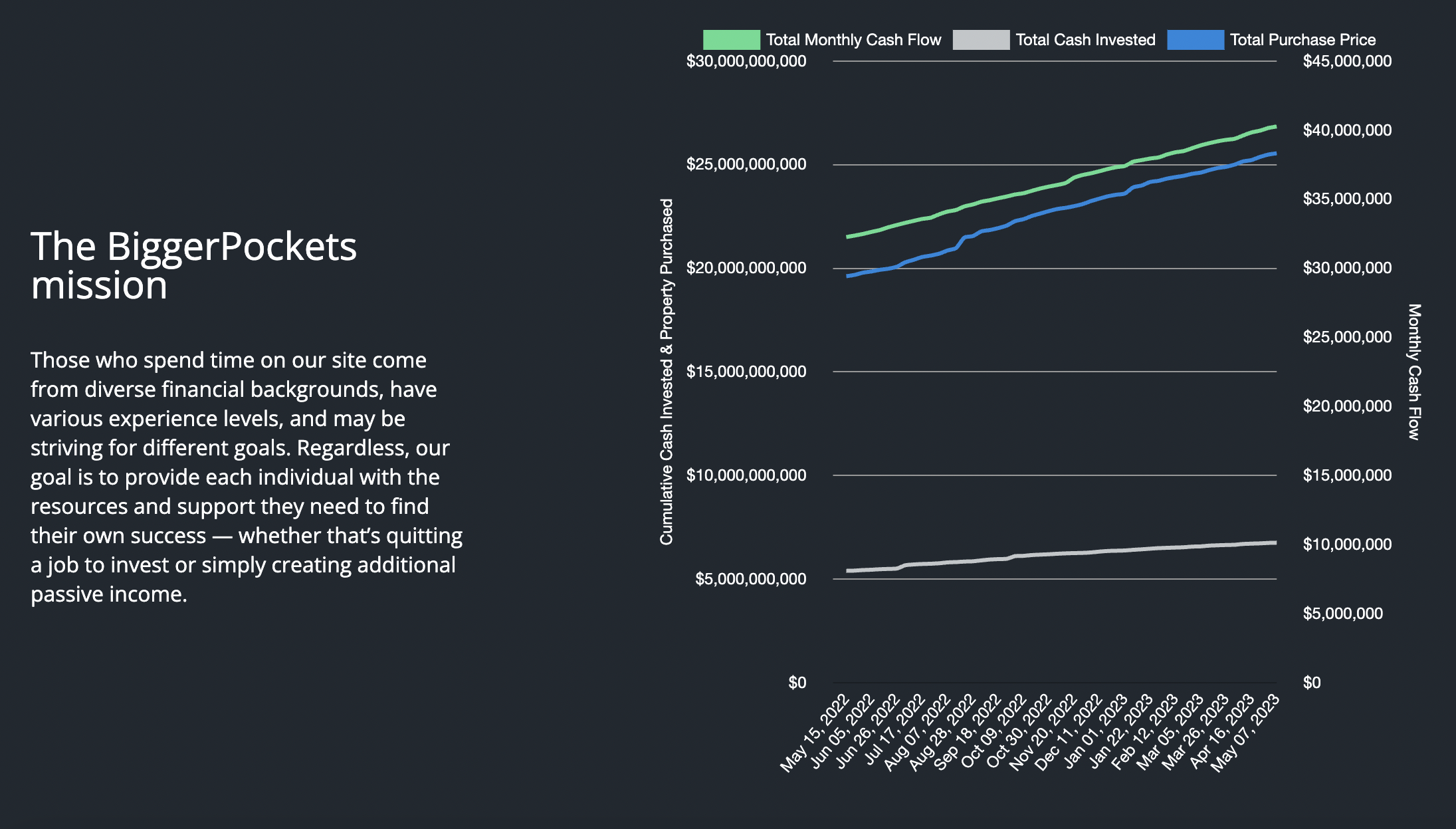Screen dimensions: 1456x829
Task: Click the '$0' label on the right axis
Action: 1312,683
